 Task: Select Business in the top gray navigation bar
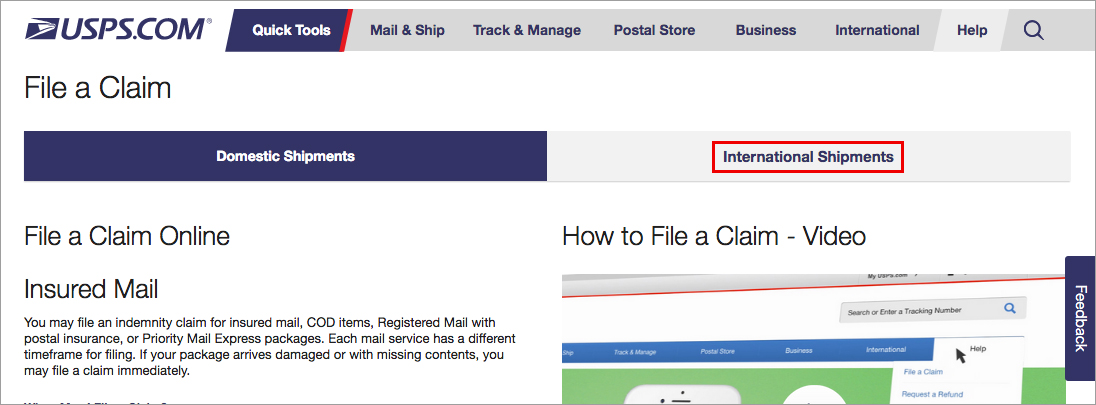[x=766, y=30]
